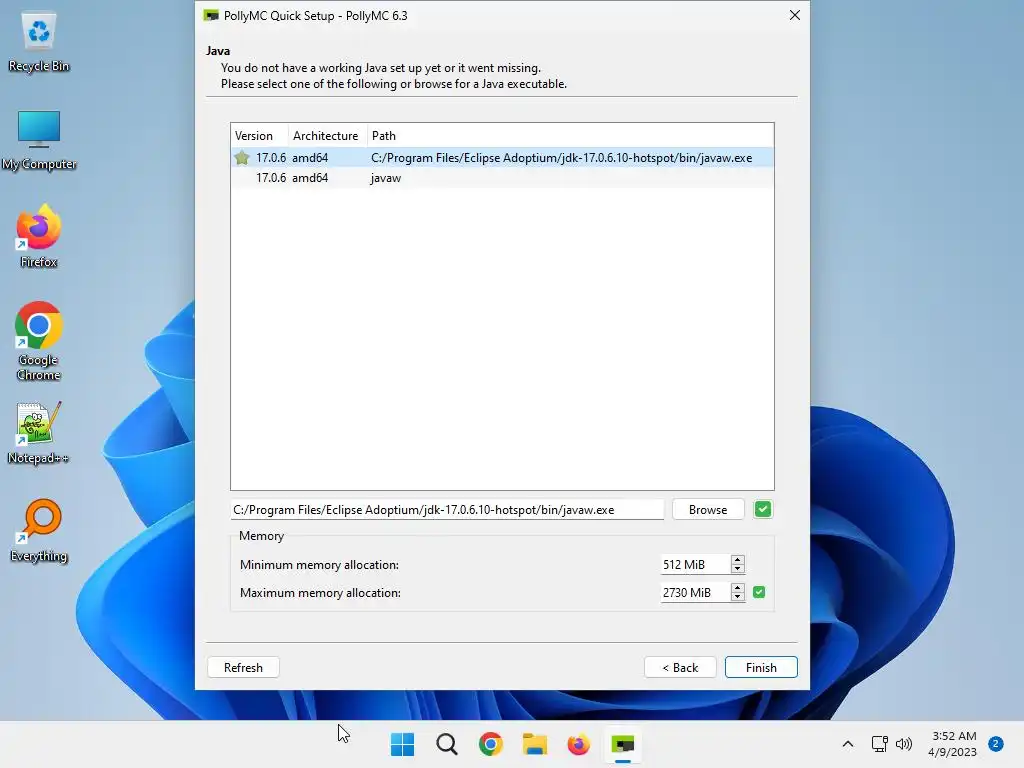Sort by Architecture column header
The width and height of the screenshot is (1024, 768).
pos(327,136)
